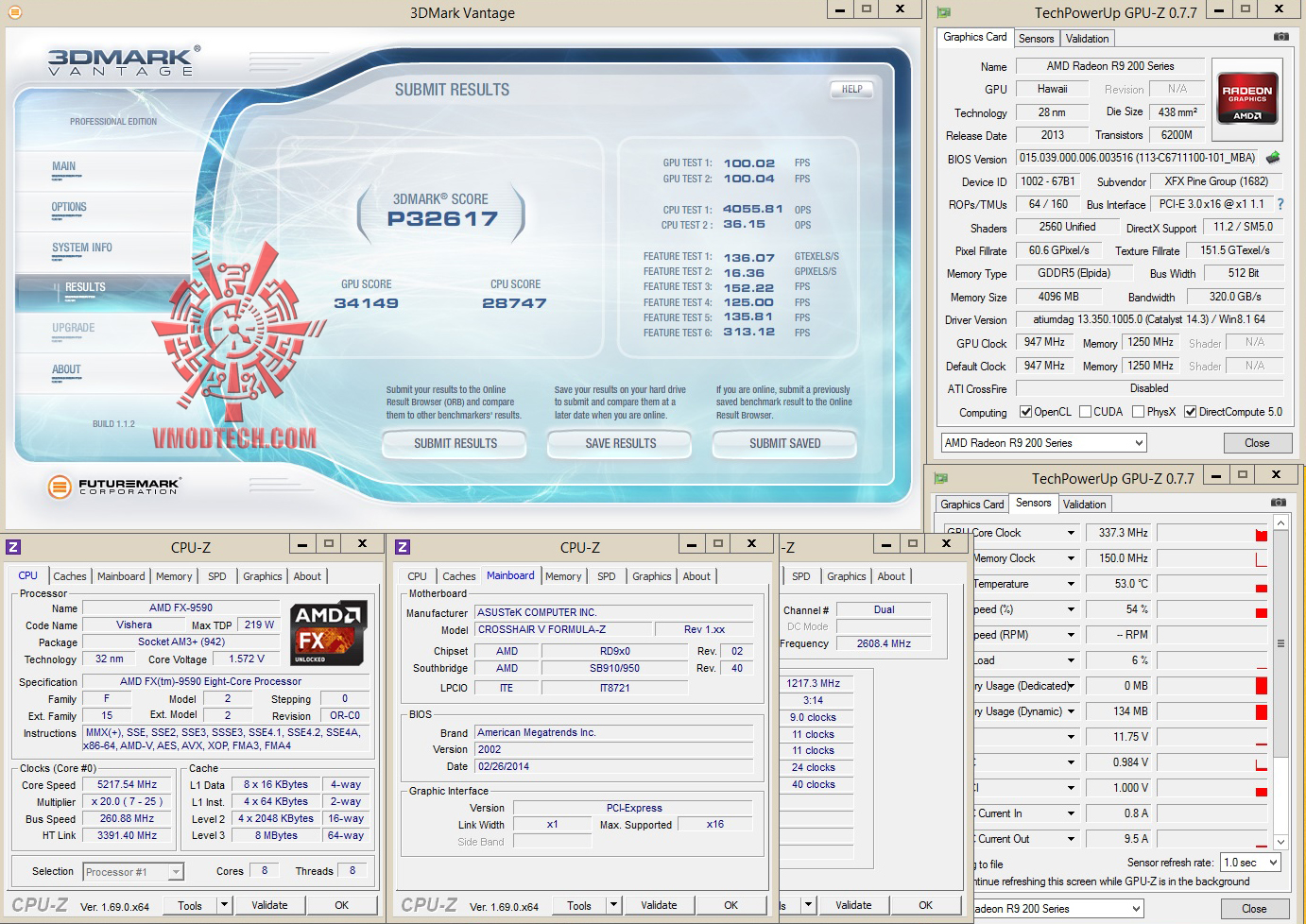Click the Submit Saved button
This screenshot has width=1306, height=924.
coord(784,443)
